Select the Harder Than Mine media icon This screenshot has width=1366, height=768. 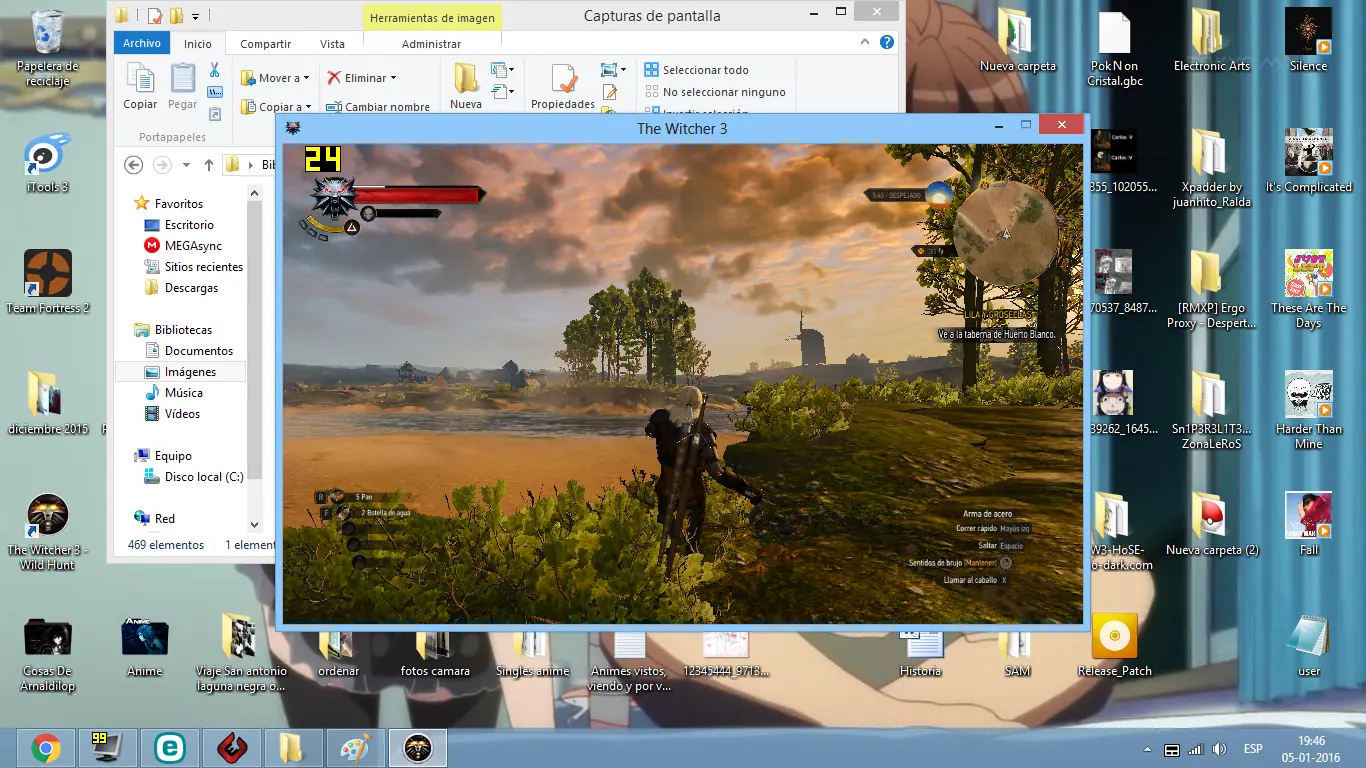point(1308,411)
